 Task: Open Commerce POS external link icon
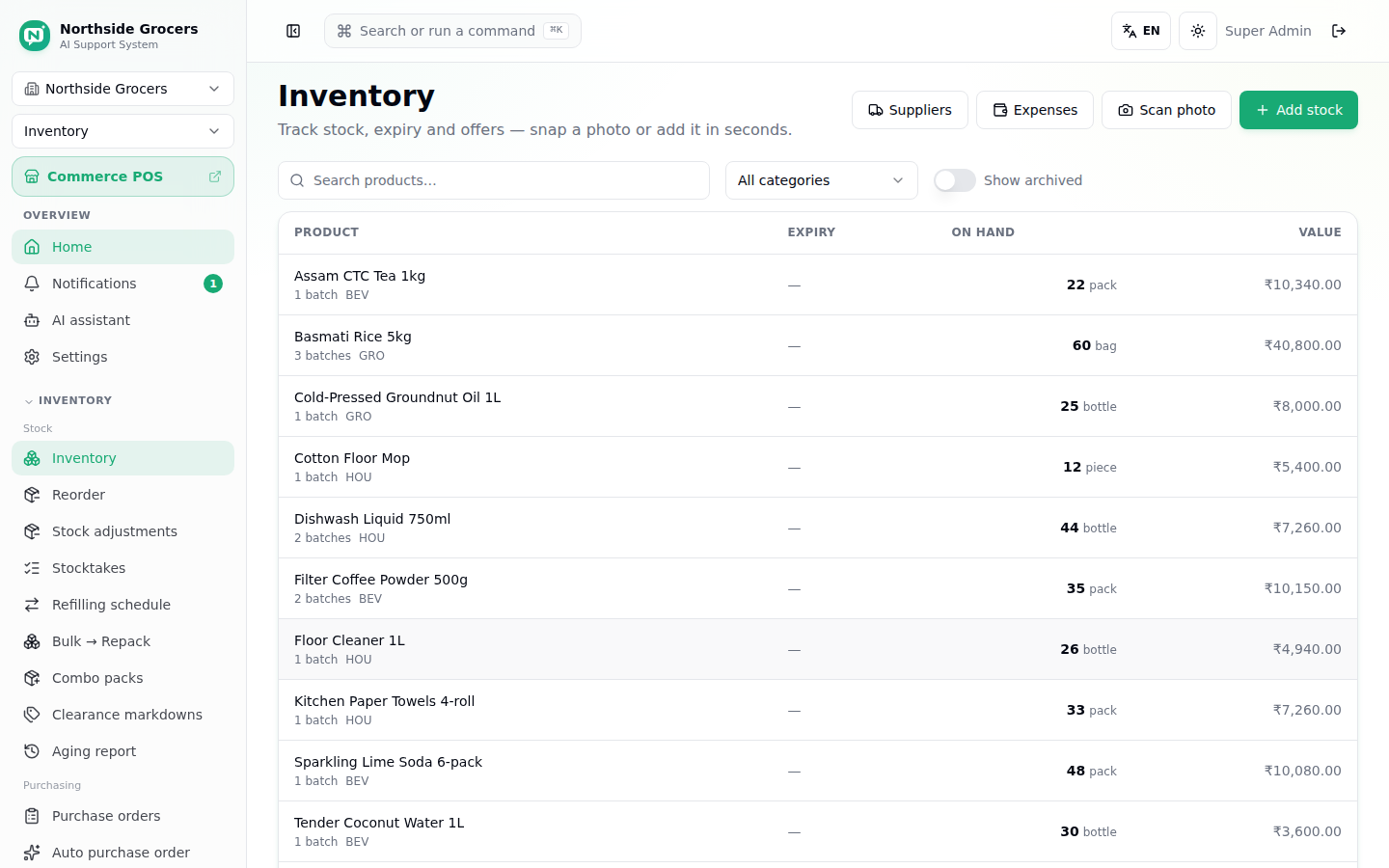[215, 176]
